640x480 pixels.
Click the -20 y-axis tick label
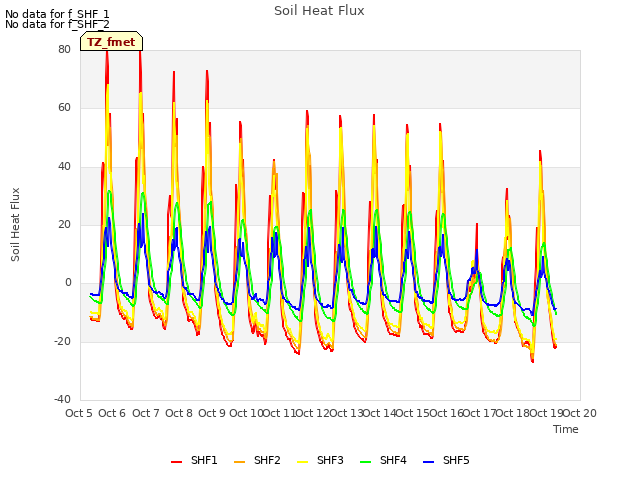point(62,341)
